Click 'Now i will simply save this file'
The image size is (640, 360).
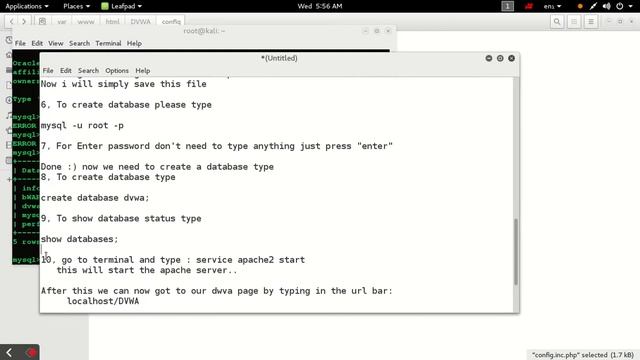pos(124,84)
